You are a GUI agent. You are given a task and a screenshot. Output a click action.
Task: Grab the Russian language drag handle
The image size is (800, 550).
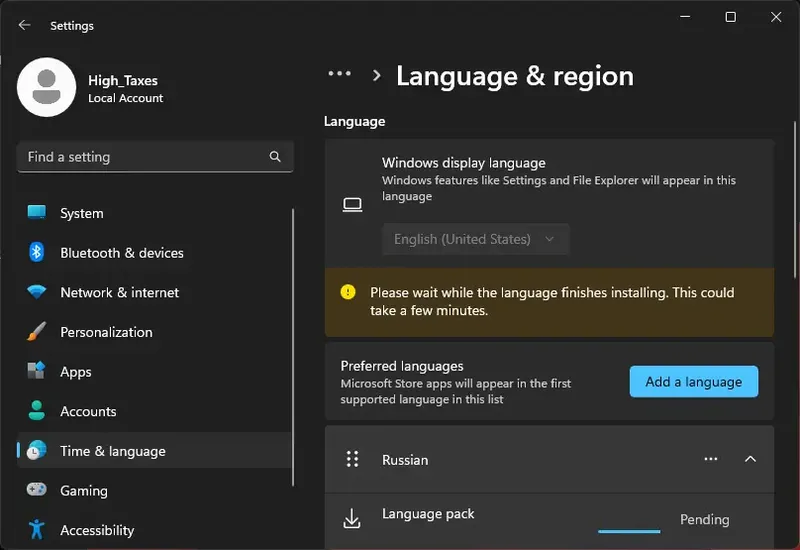352,459
